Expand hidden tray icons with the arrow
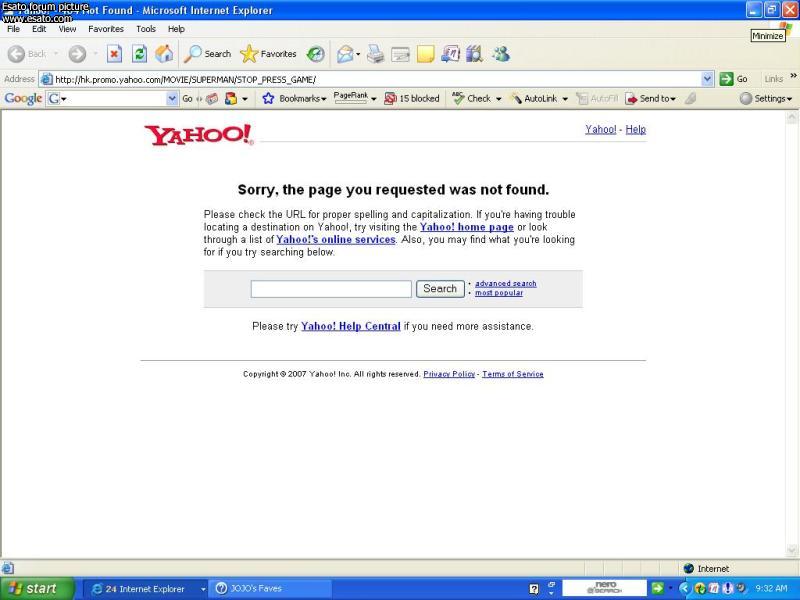The image size is (800, 600). tap(684, 589)
